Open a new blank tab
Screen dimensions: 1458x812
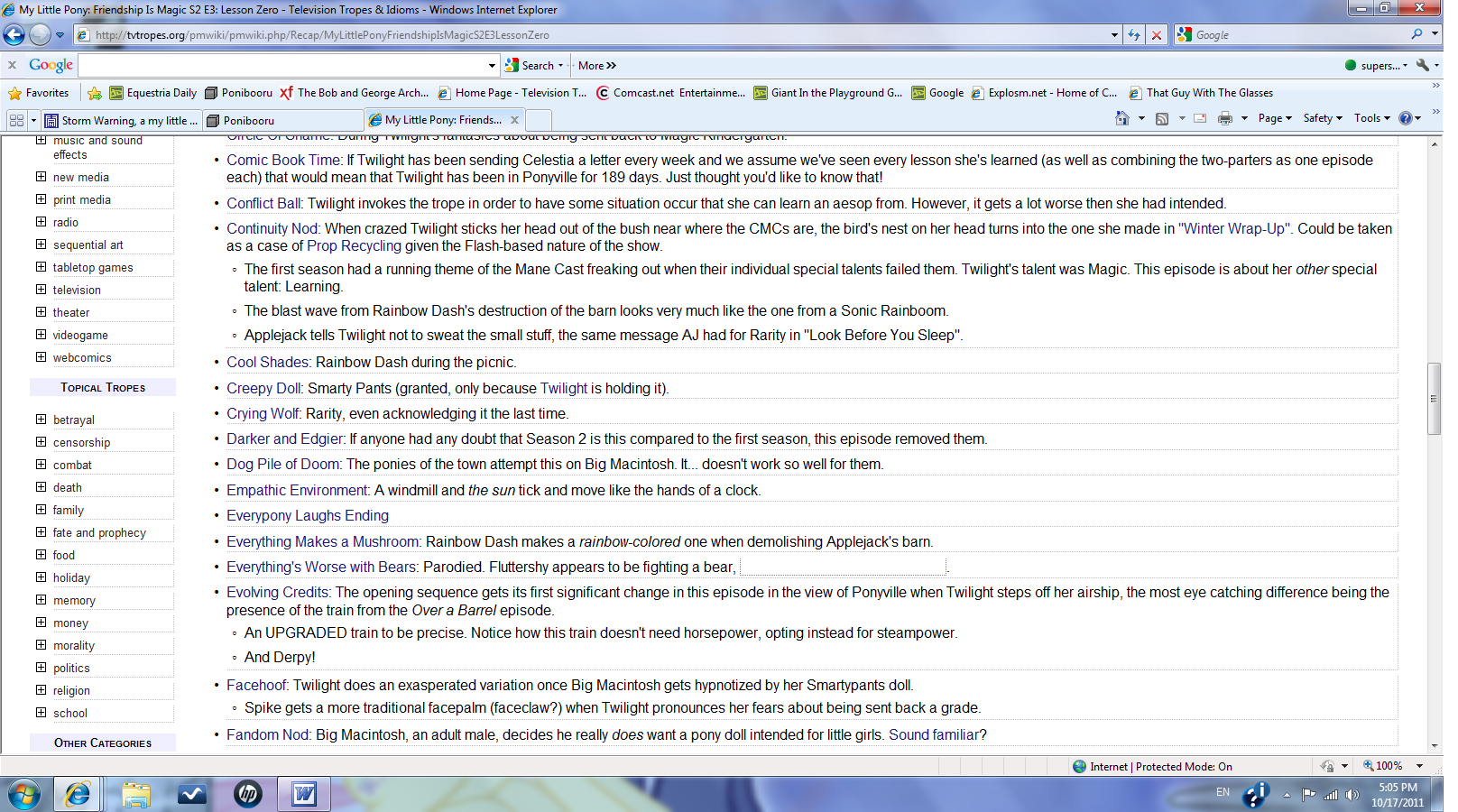538,120
